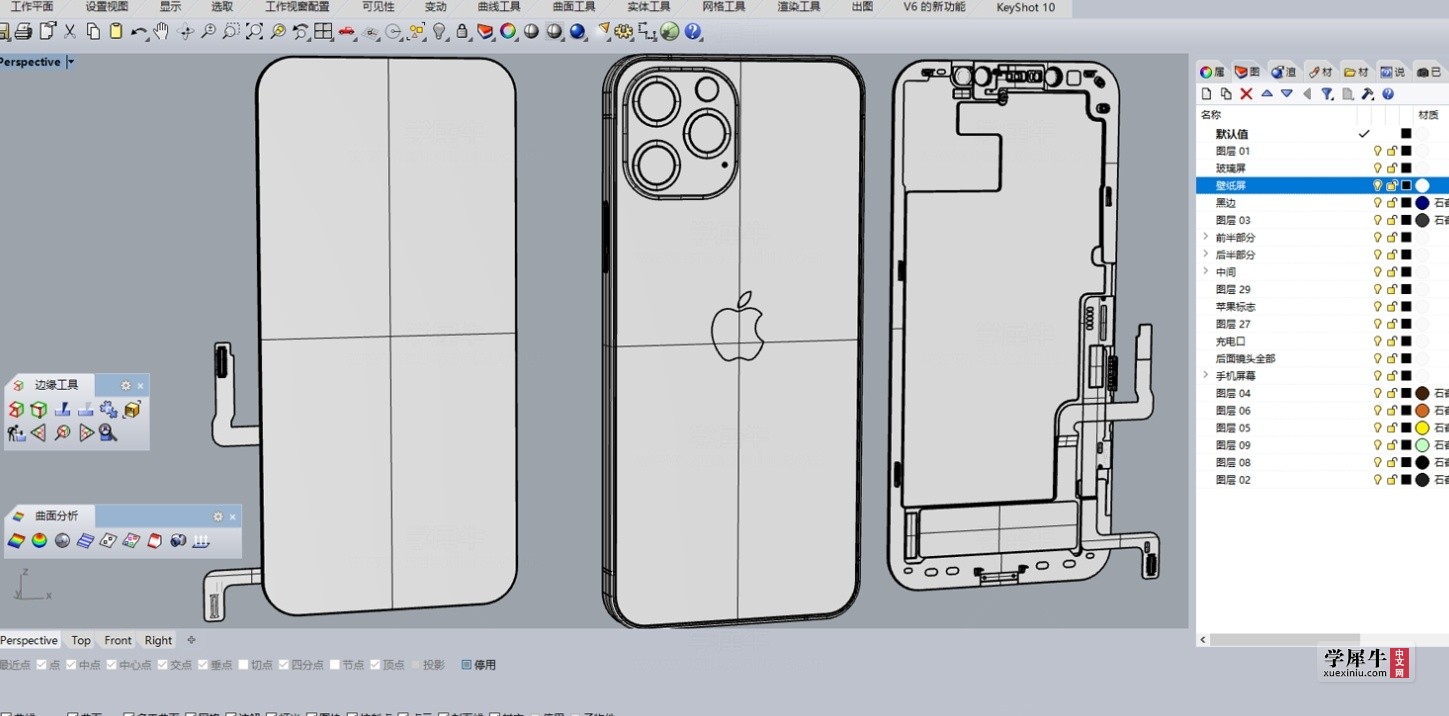Screen dimensions: 1449x716
Task: Click the blue render sphere icon
Action: tap(577, 32)
